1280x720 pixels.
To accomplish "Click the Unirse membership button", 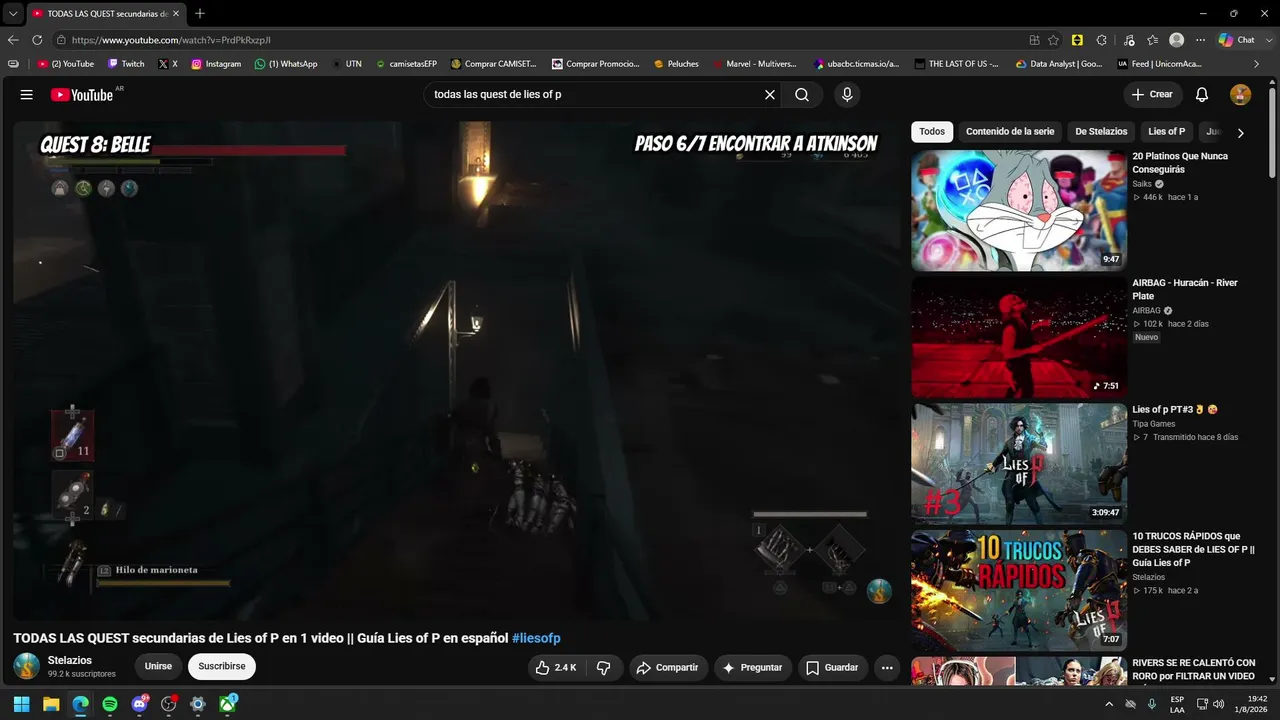I will tap(158, 667).
